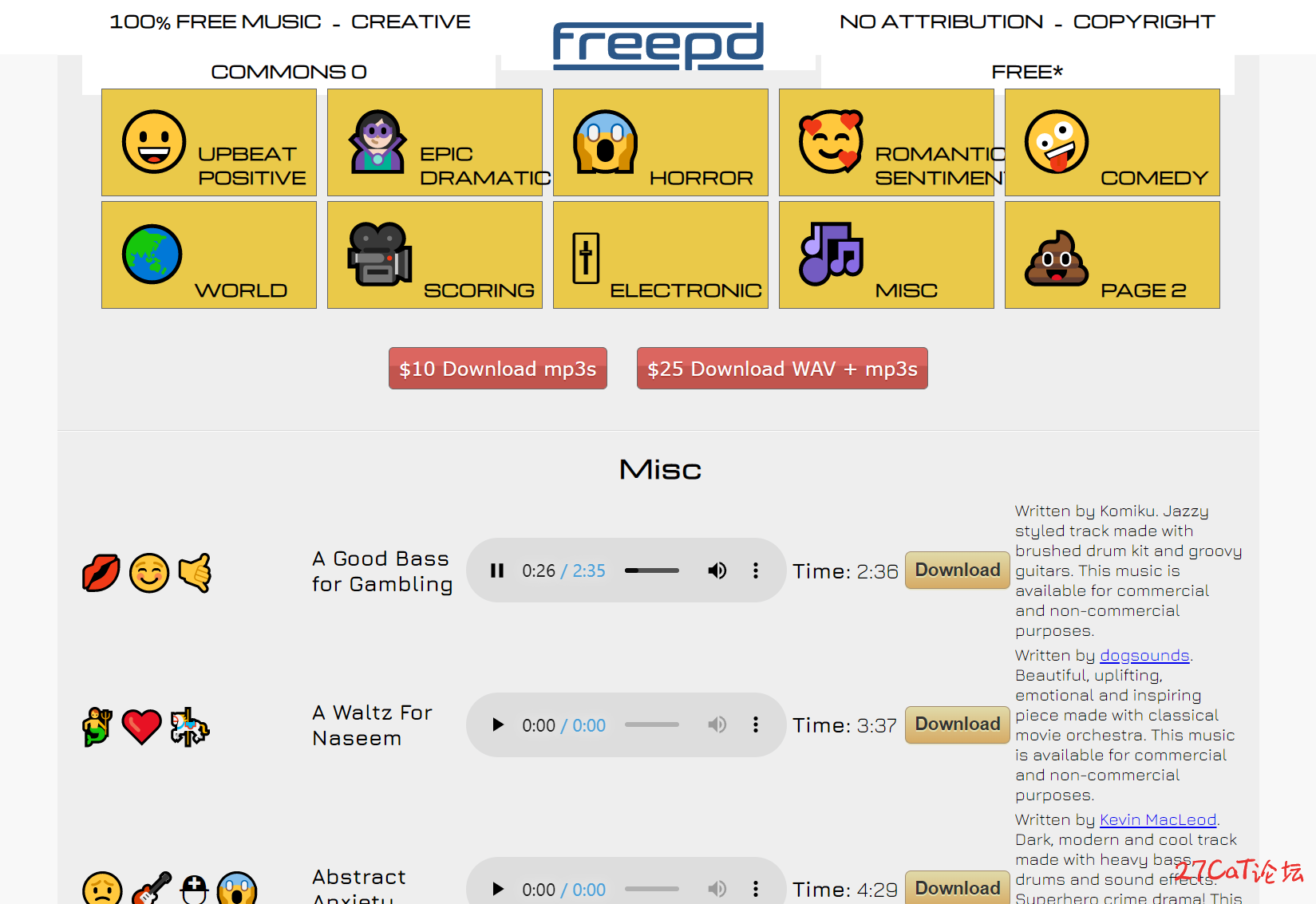1316x904 pixels.
Task: Click the red heart emoji for A Waltz For Naseem
Action: tap(142, 727)
